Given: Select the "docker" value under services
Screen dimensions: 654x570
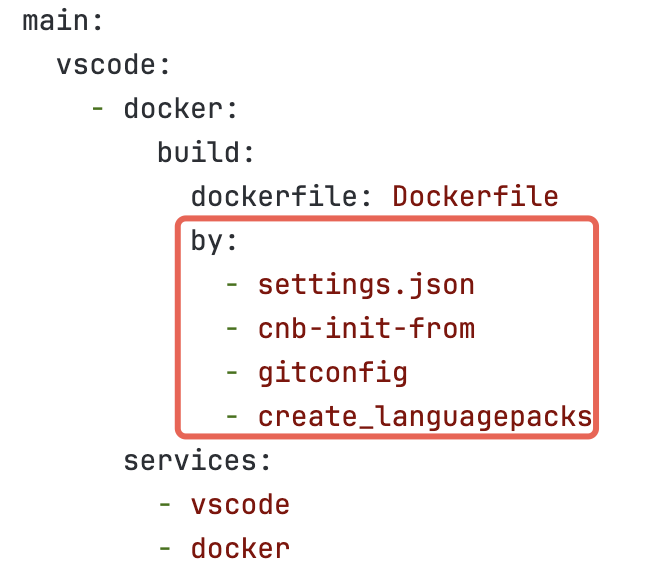Looking at the screenshot, I should click(x=240, y=549).
